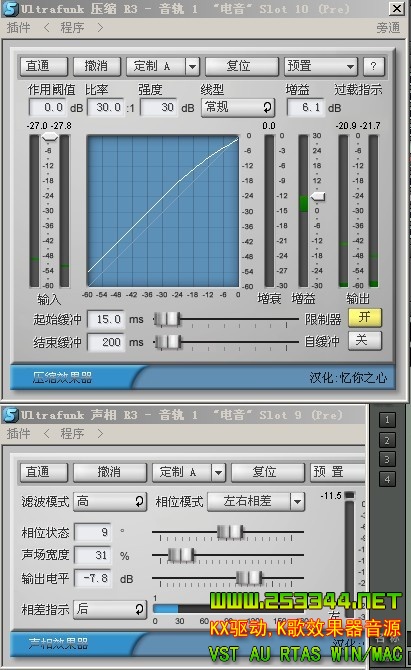
Task: Click the 结束缓冲 release value field 200
Action: click(106, 342)
